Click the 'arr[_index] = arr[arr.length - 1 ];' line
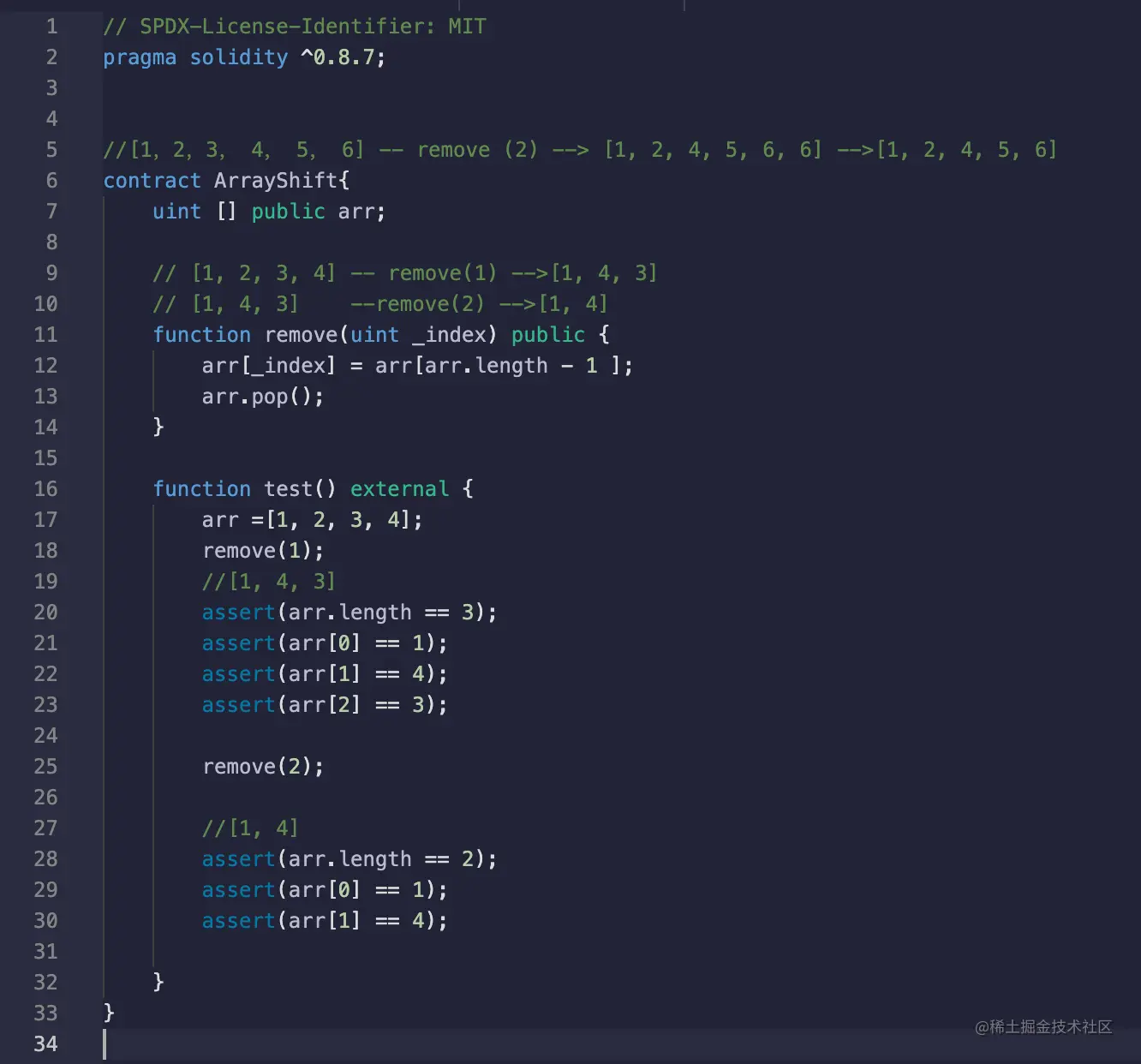 click(417, 366)
